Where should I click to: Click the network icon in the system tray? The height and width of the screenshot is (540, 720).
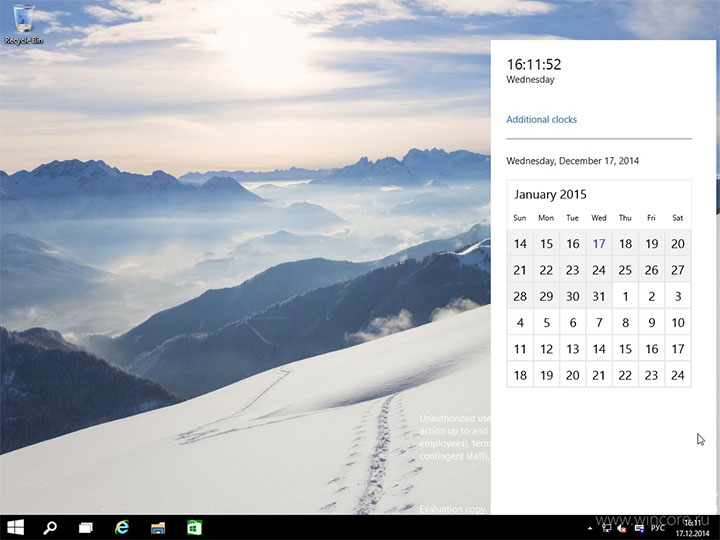point(605,527)
